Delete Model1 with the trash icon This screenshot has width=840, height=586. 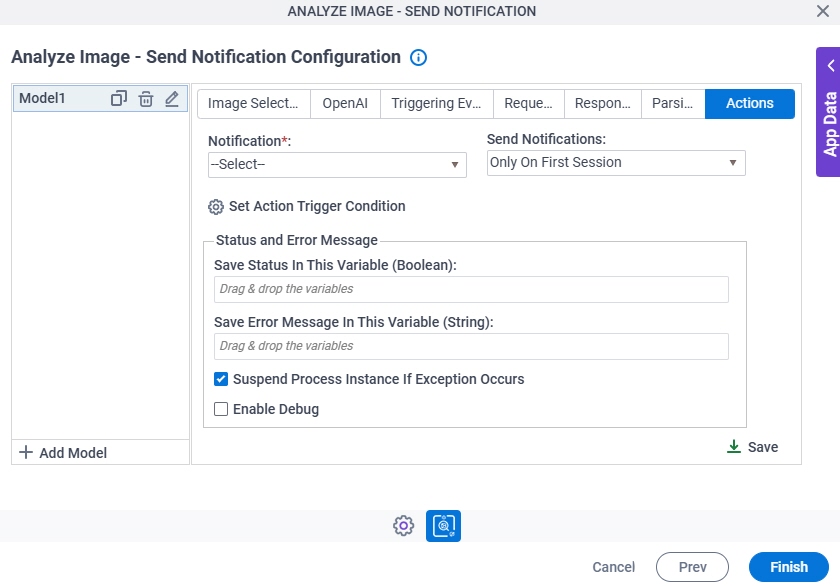146,99
